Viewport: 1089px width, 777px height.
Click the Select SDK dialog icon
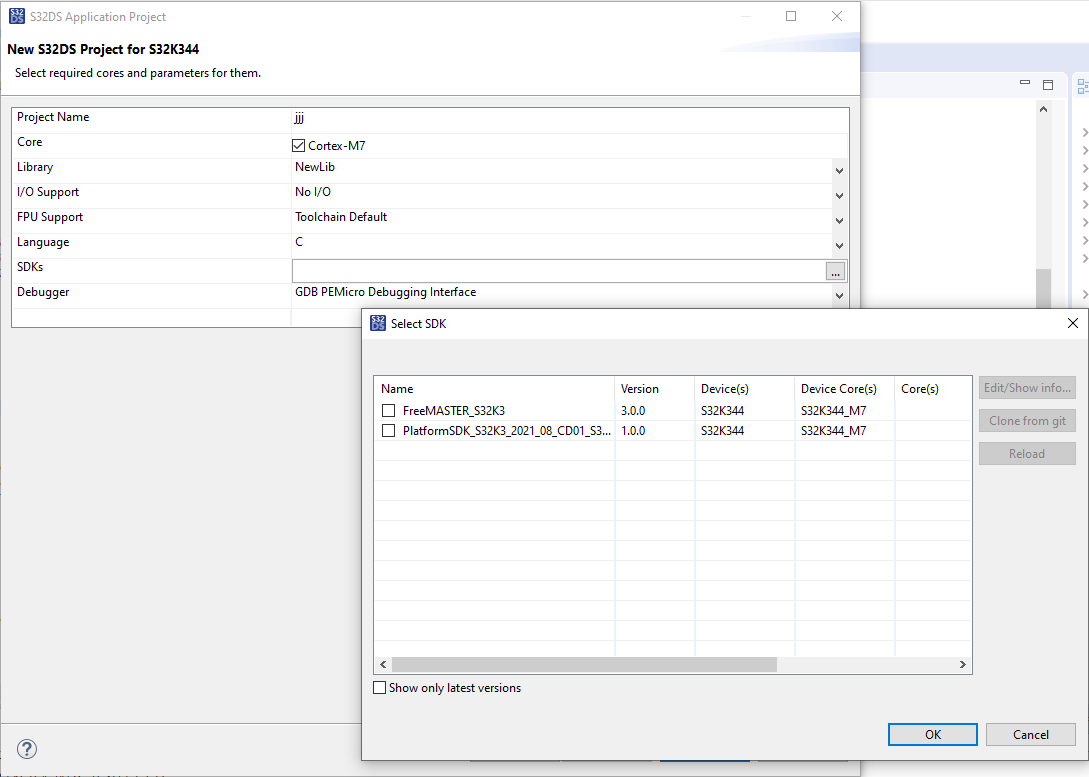tap(378, 323)
